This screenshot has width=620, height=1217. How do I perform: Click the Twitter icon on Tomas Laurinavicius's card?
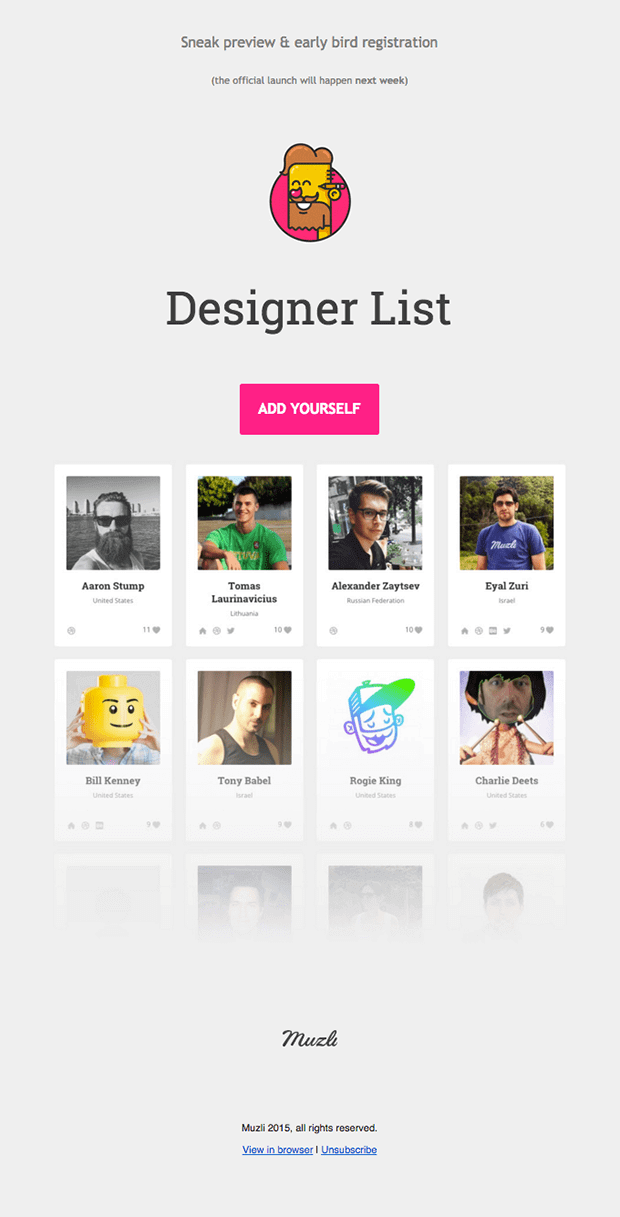(230, 631)
